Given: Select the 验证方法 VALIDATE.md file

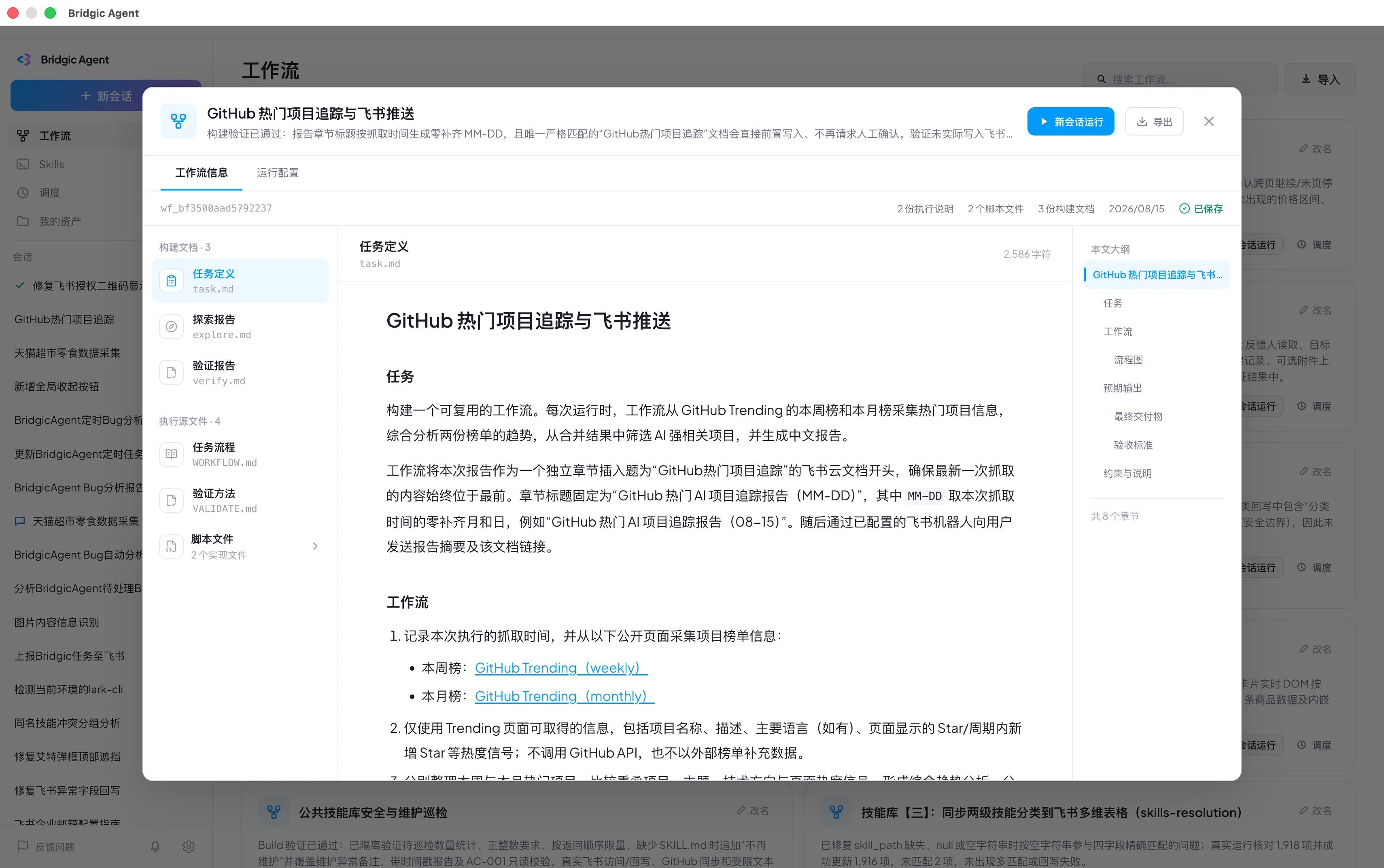Looking at the screenshot, I should click(240, 501).
